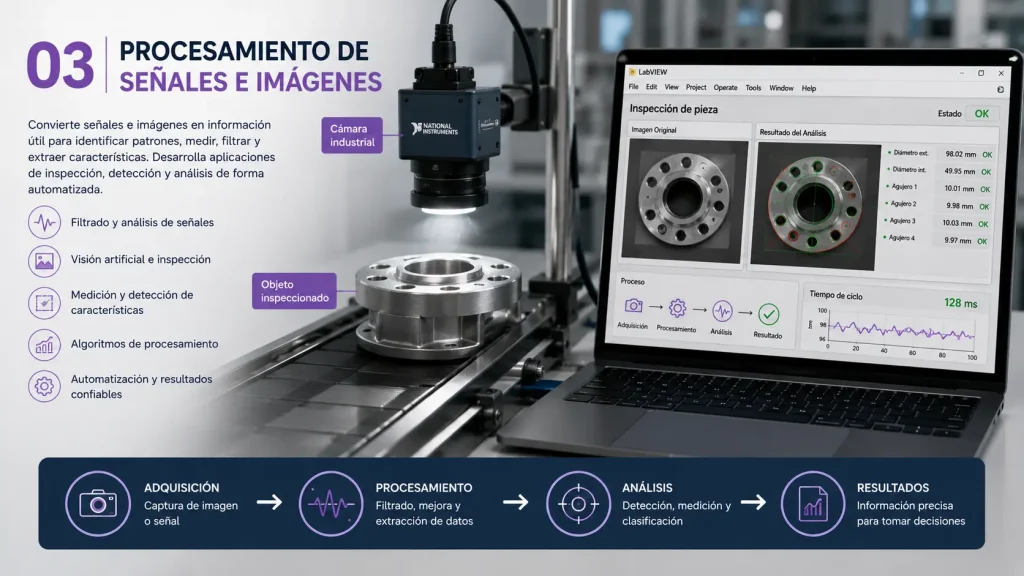Click the green Resultado checkmark in LabVIEW

[769, 315]
